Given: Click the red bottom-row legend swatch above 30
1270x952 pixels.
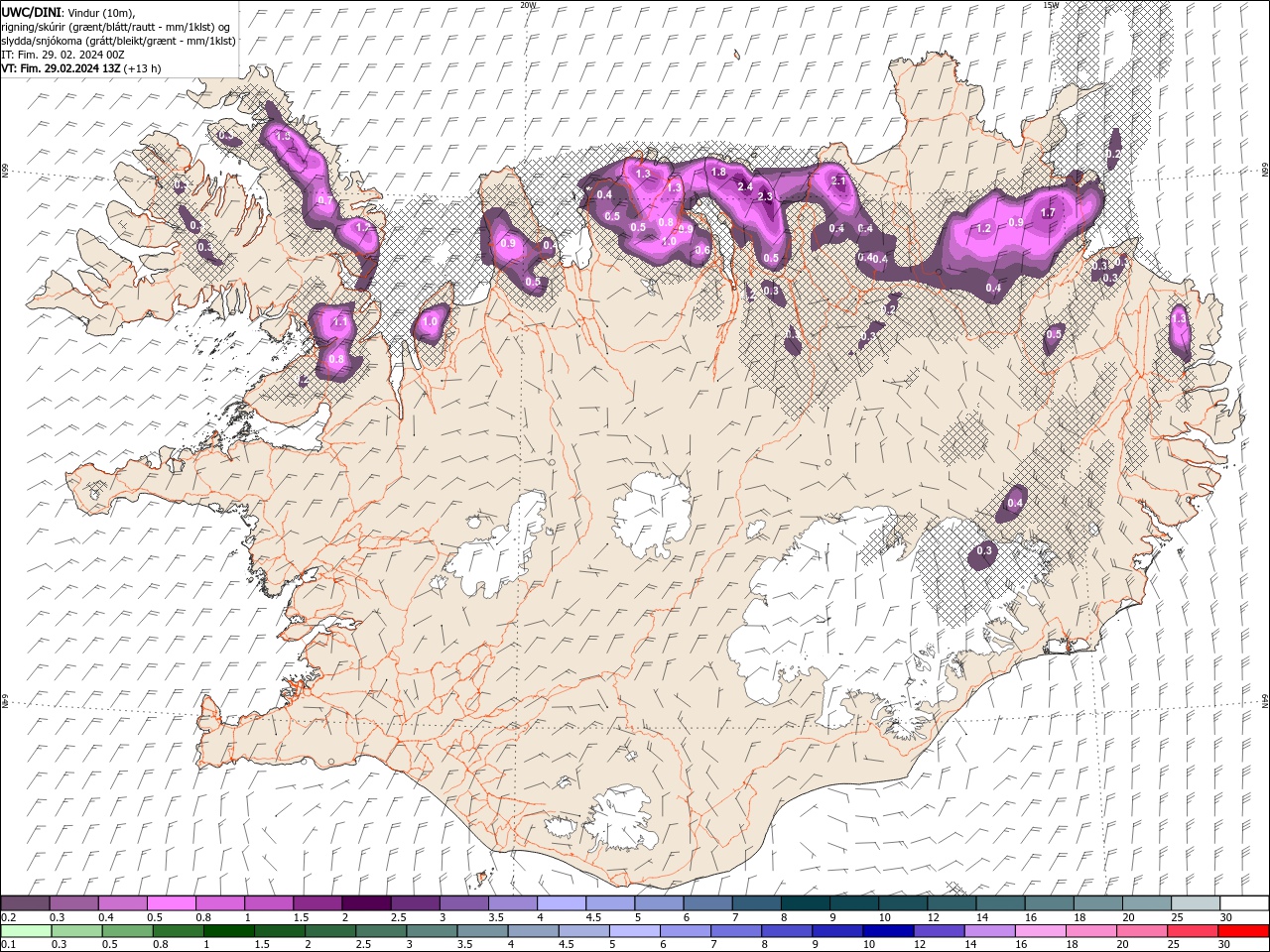Looking at the screenshot, I should pyautogui.click(x=1243, y=931).
